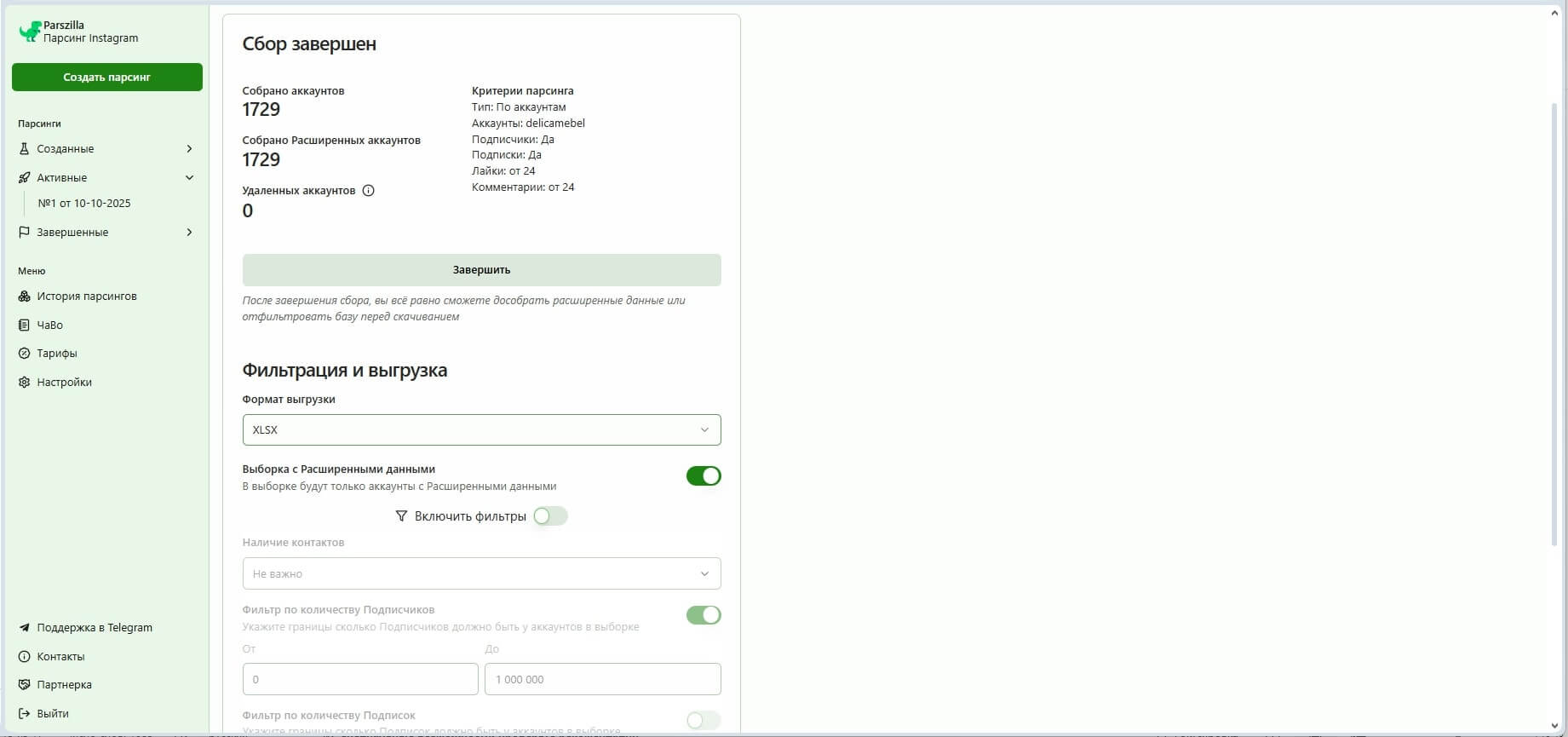
Task: Click the Тарифы gauge icon
Action: tap(24, 353)
